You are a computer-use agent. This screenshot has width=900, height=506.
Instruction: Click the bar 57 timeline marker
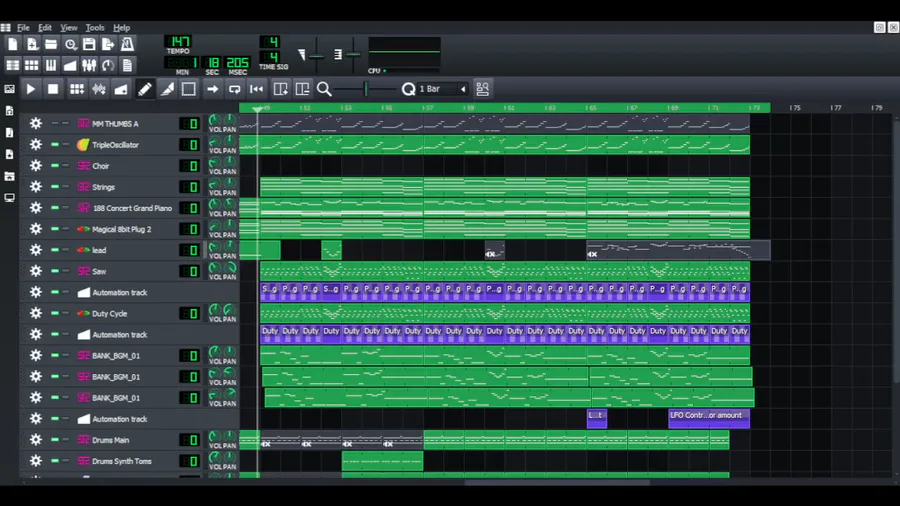click(428, 108)
